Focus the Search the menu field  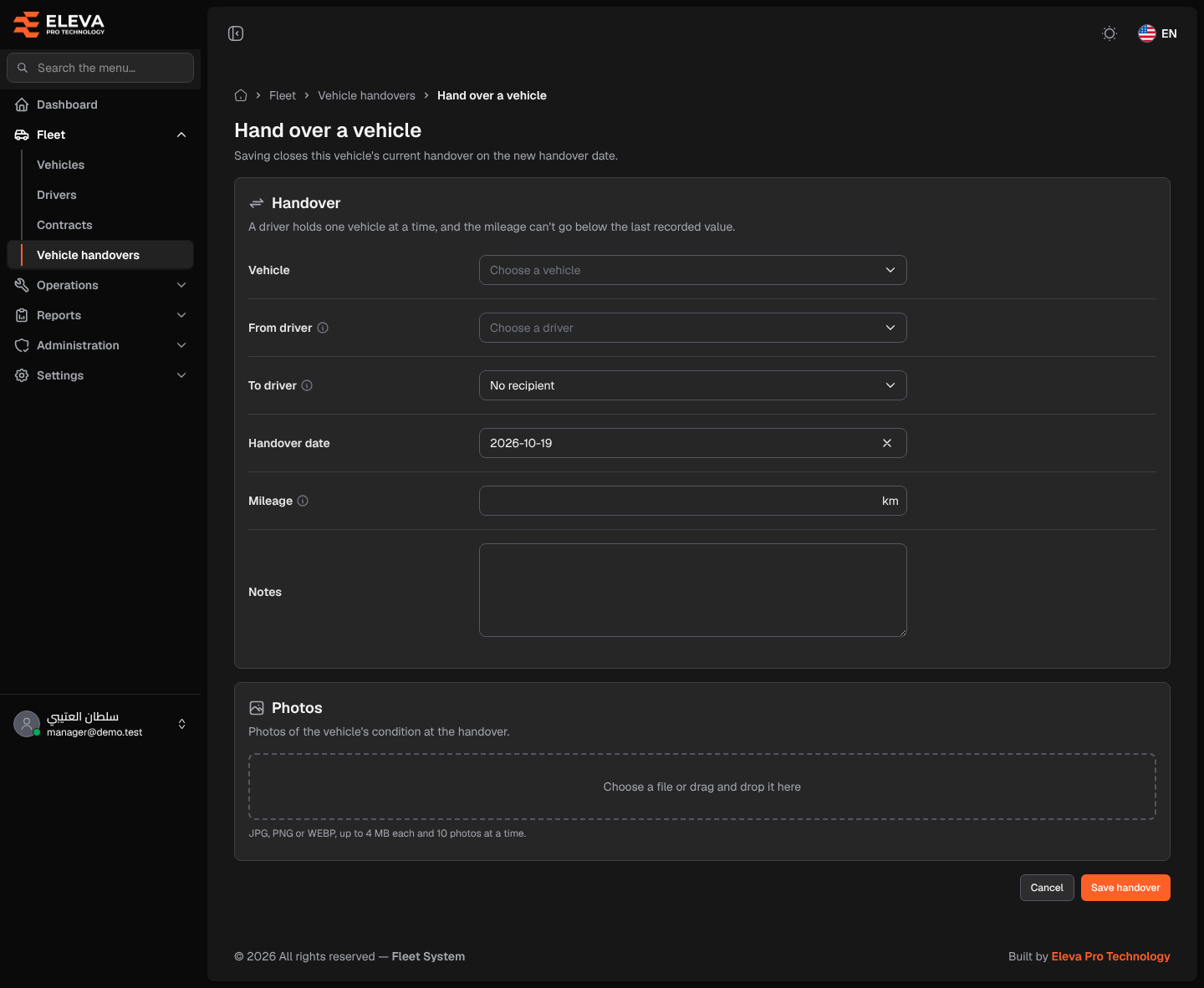pos(100,68)
